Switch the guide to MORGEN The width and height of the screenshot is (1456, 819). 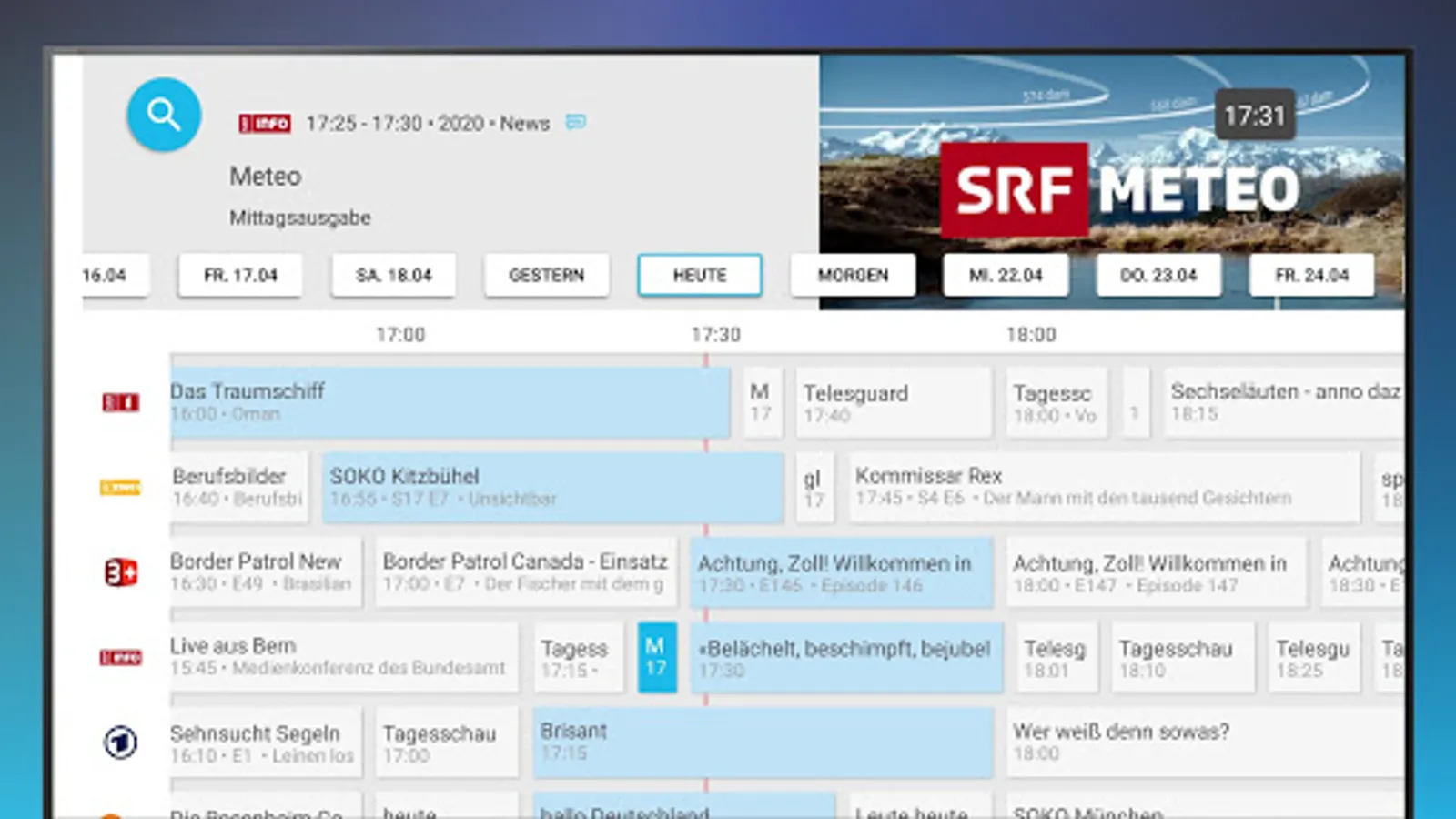(853, 275)
